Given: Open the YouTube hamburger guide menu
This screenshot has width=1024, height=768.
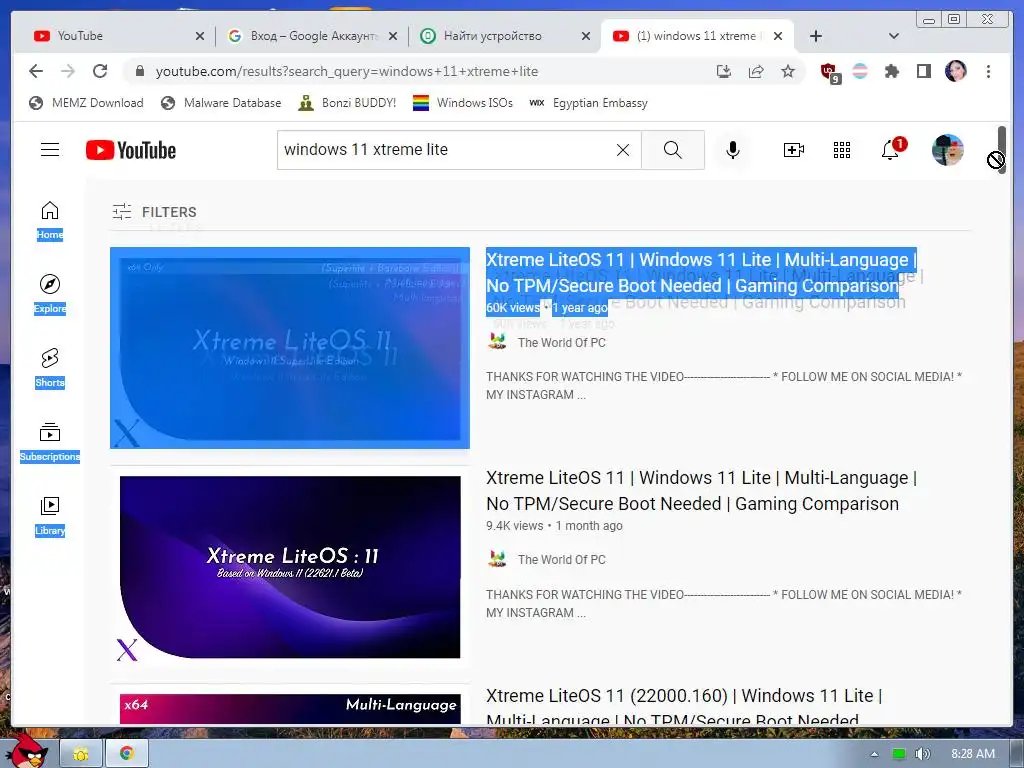Looking at the screenshot, I should click(x=50, y=150).
